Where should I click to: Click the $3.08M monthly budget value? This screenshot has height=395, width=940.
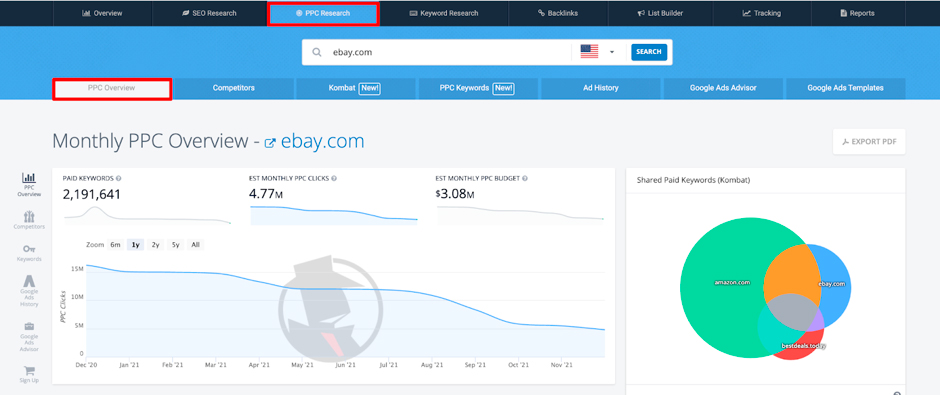pos(456,194)
